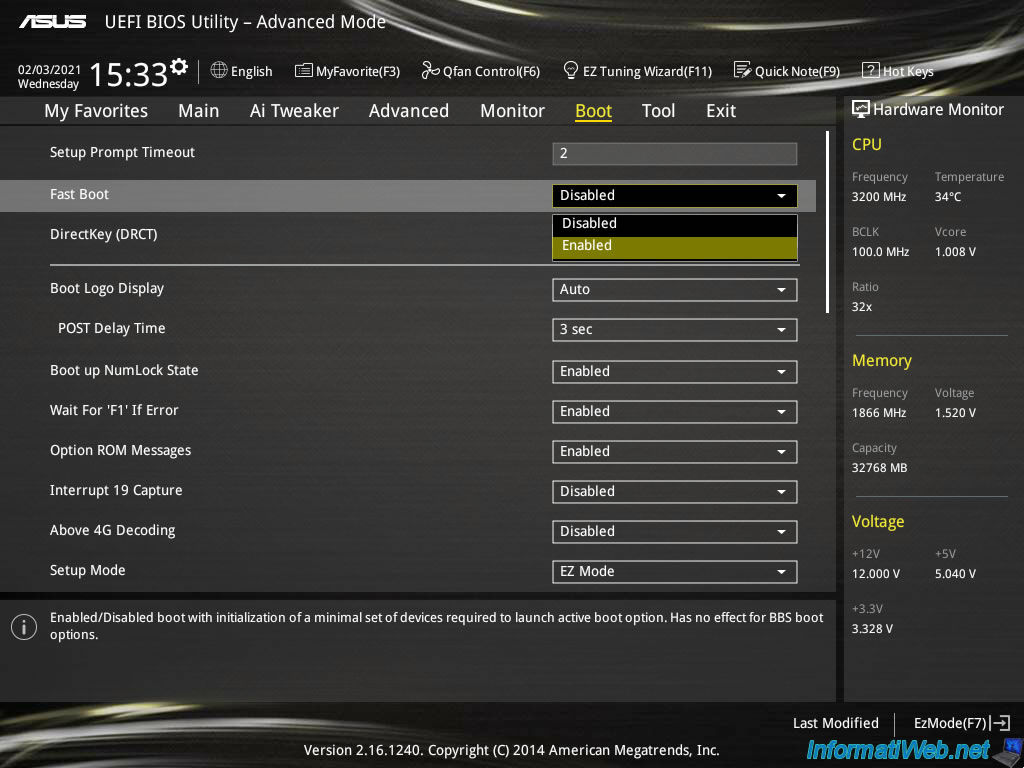Open Interrupt 19 Capture dropdown
The image size is (1024, 768).
[675, 492]
